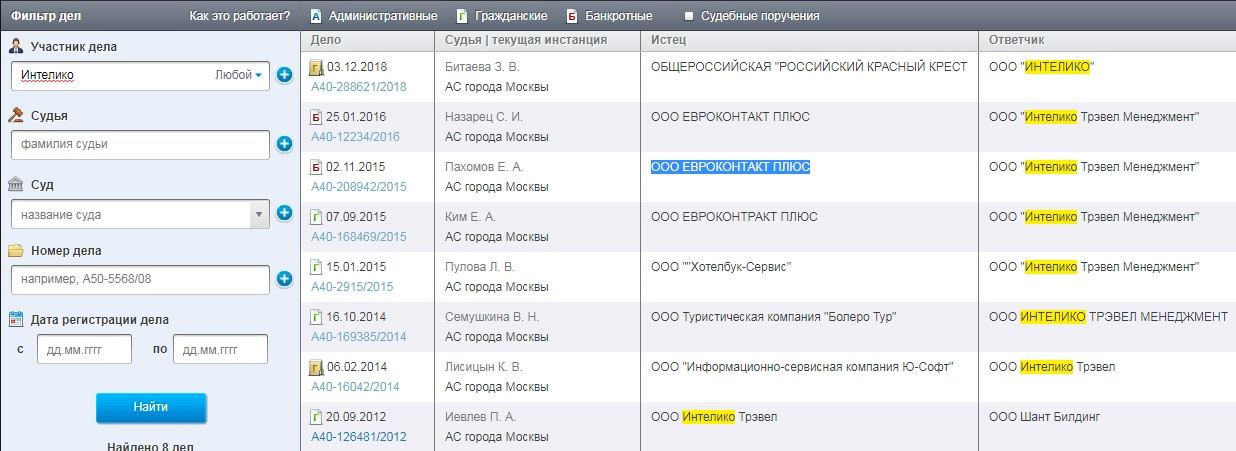
Task: Click calendar icon beside Дата регистрации дела
Action: [16, 319]
